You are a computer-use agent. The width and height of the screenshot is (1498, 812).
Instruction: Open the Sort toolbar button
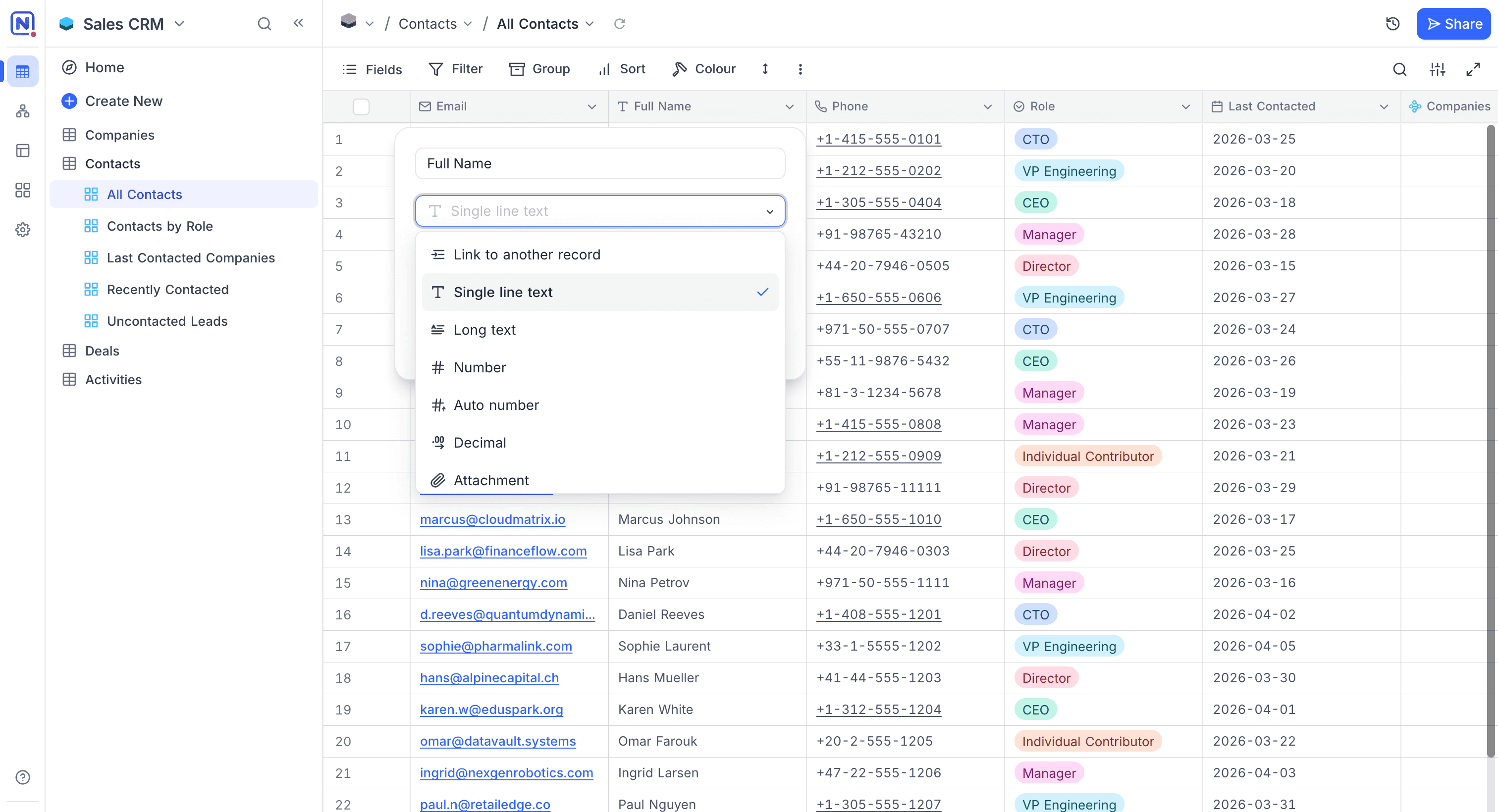(622, 69)
